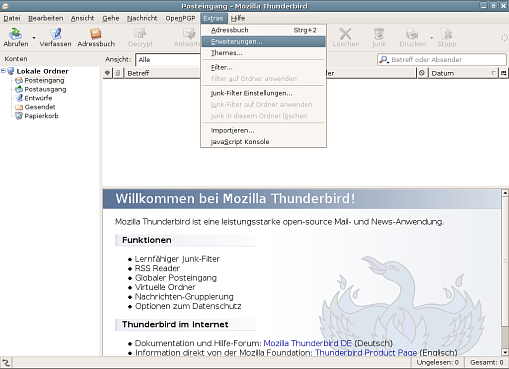Click the online status icon in status bar
This screenshot has width=509, height=369.
[6, 362]
